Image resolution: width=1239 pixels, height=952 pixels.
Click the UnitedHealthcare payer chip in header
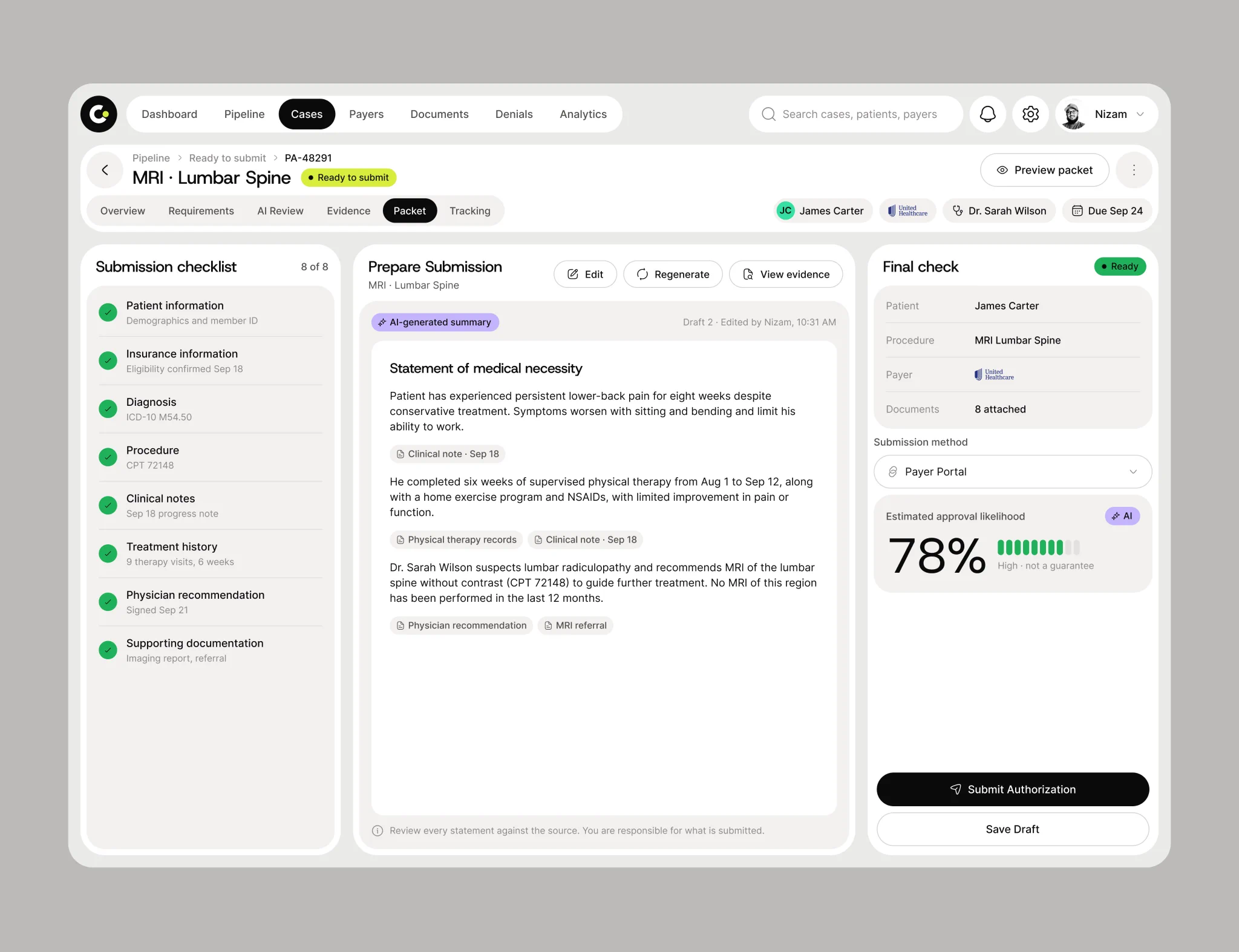pos(907,210)
